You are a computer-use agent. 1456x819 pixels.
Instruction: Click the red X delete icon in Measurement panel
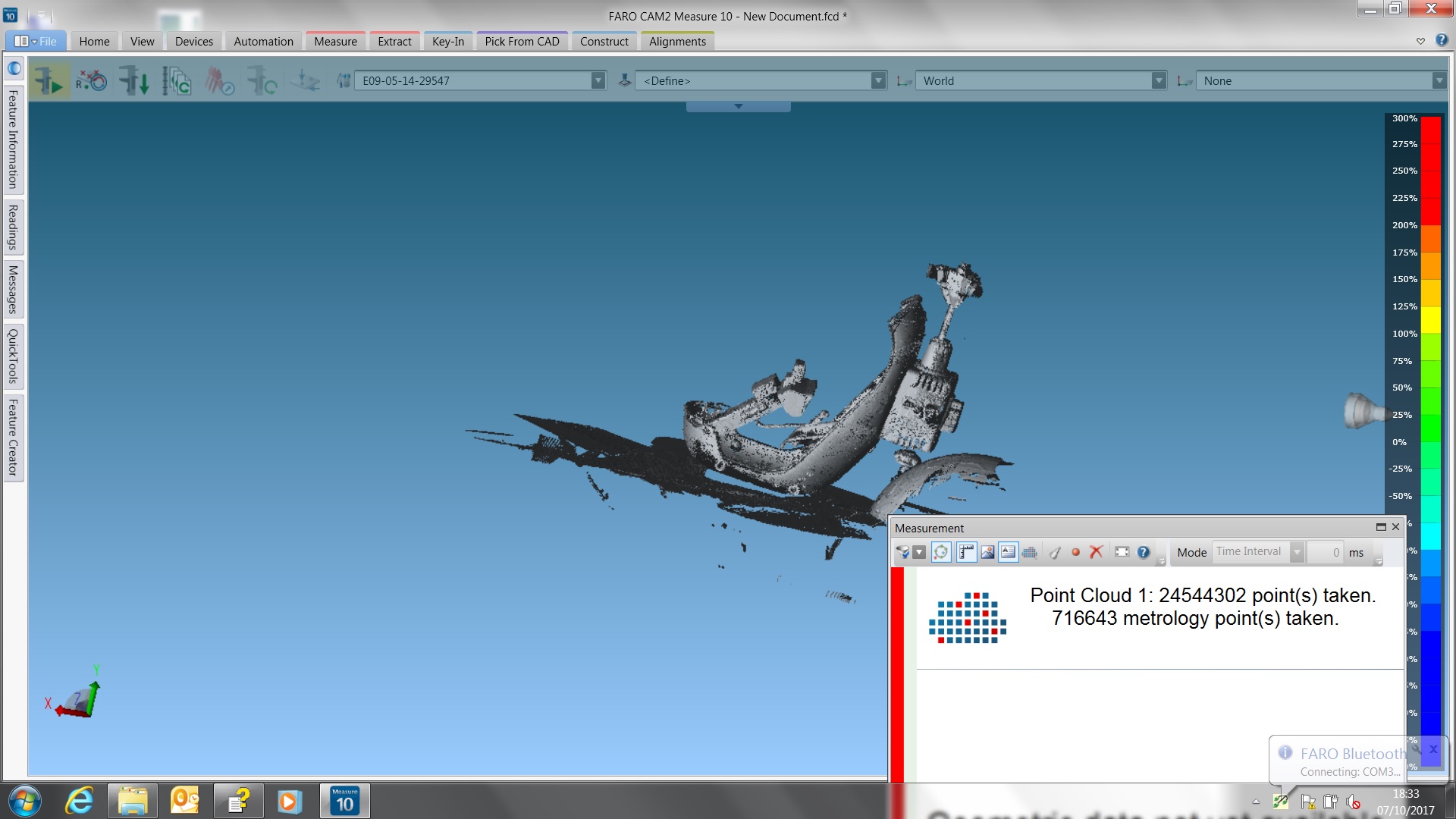(1097, 552)
